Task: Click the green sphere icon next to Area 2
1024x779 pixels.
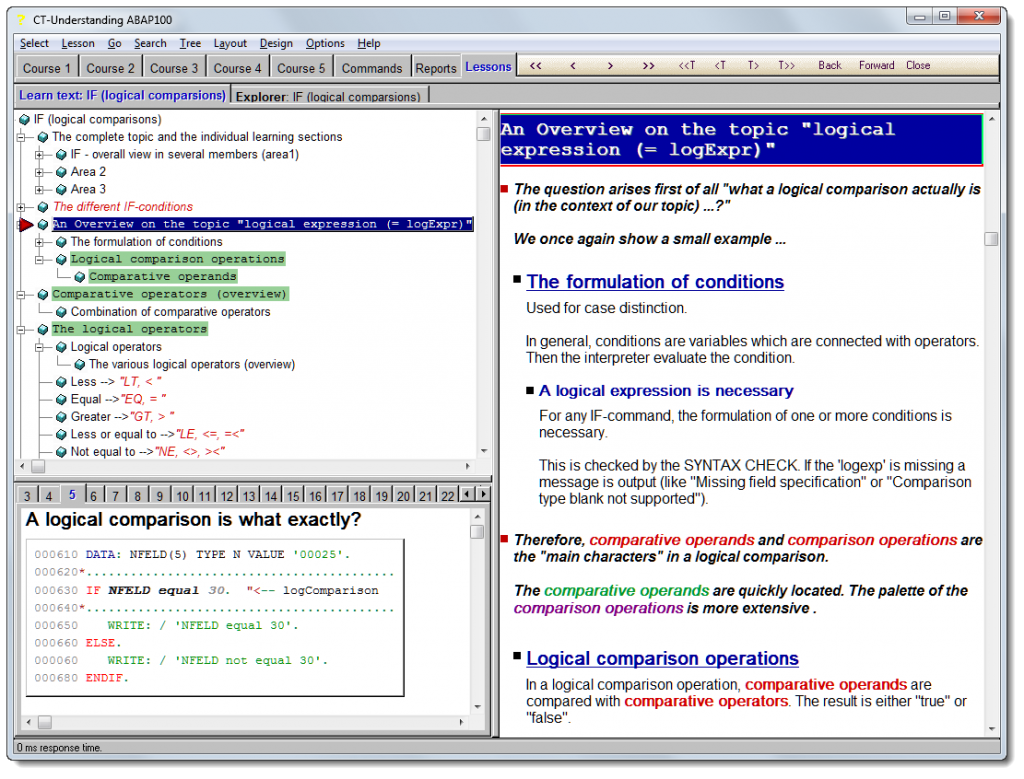Action: tap(60, 172)
